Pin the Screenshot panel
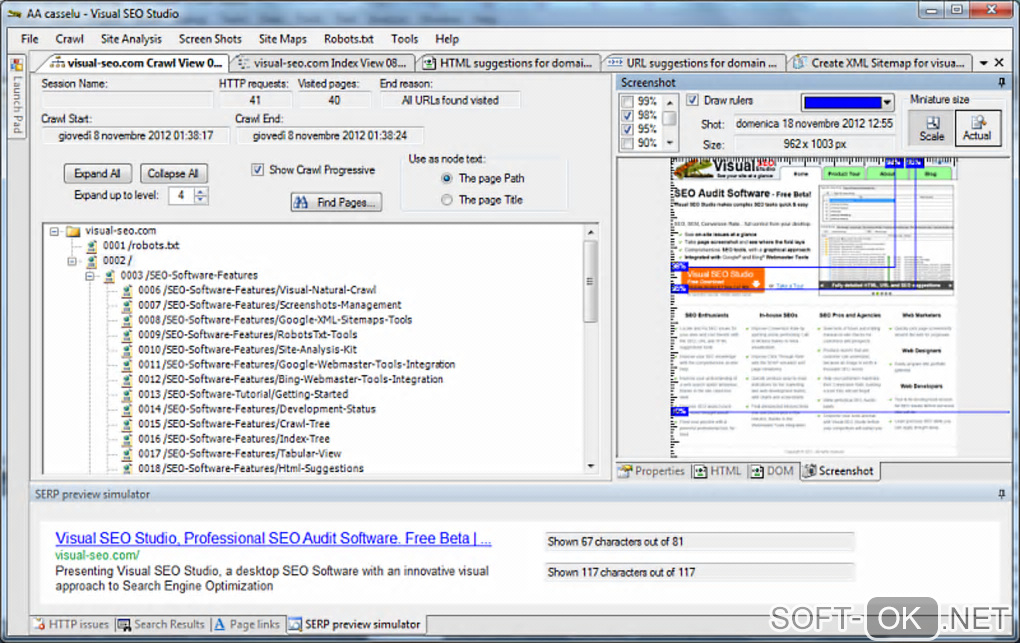 click(1001, 83)
